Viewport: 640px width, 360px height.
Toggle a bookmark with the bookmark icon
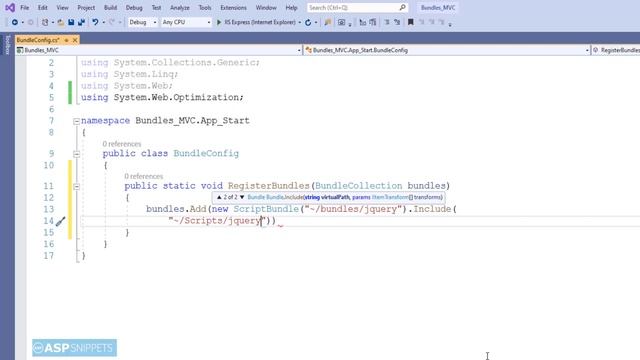411,22
